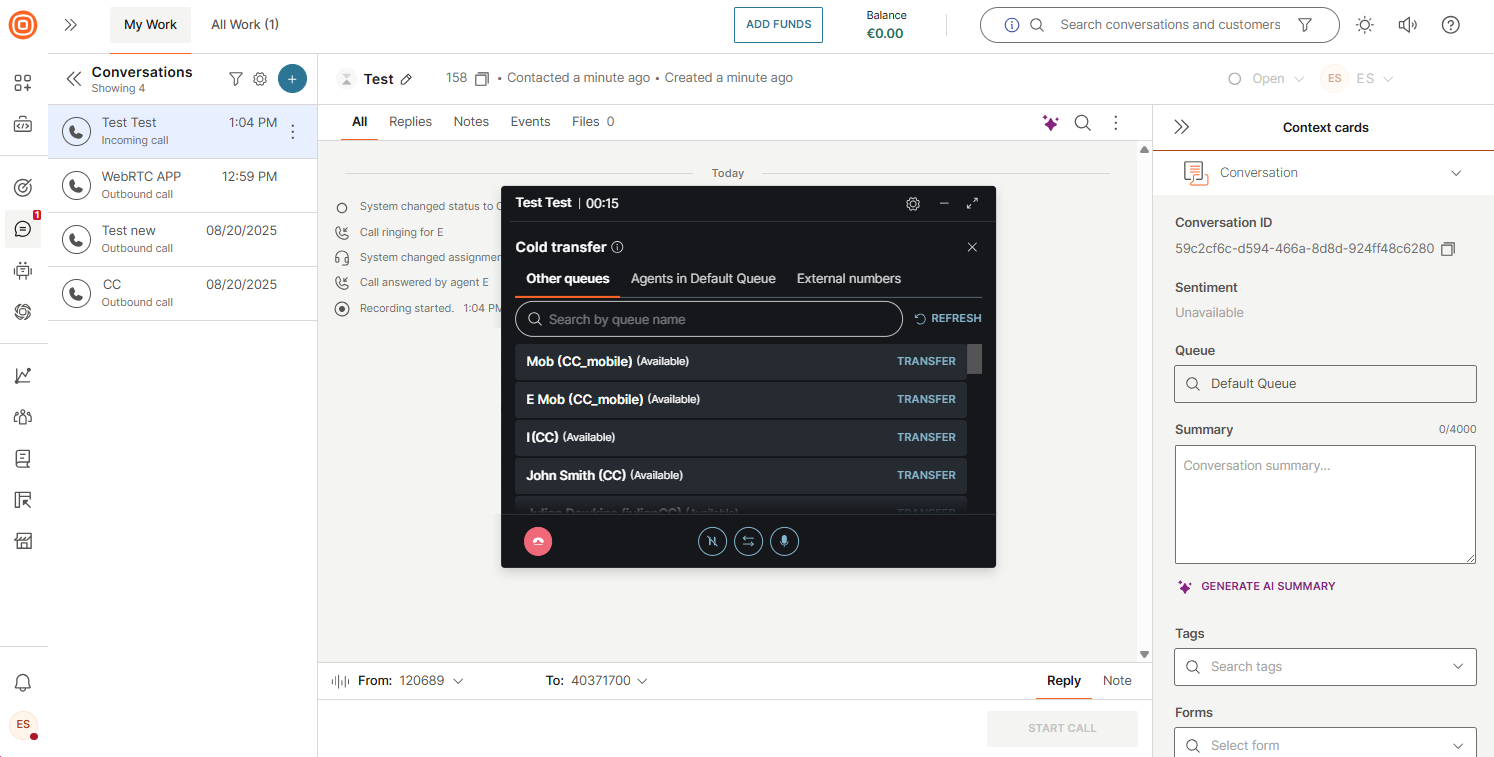The height and width of the screenshot is (757, 1494).
Task: Open the storefront icon in the sidebar
Action: coord(23,541)
